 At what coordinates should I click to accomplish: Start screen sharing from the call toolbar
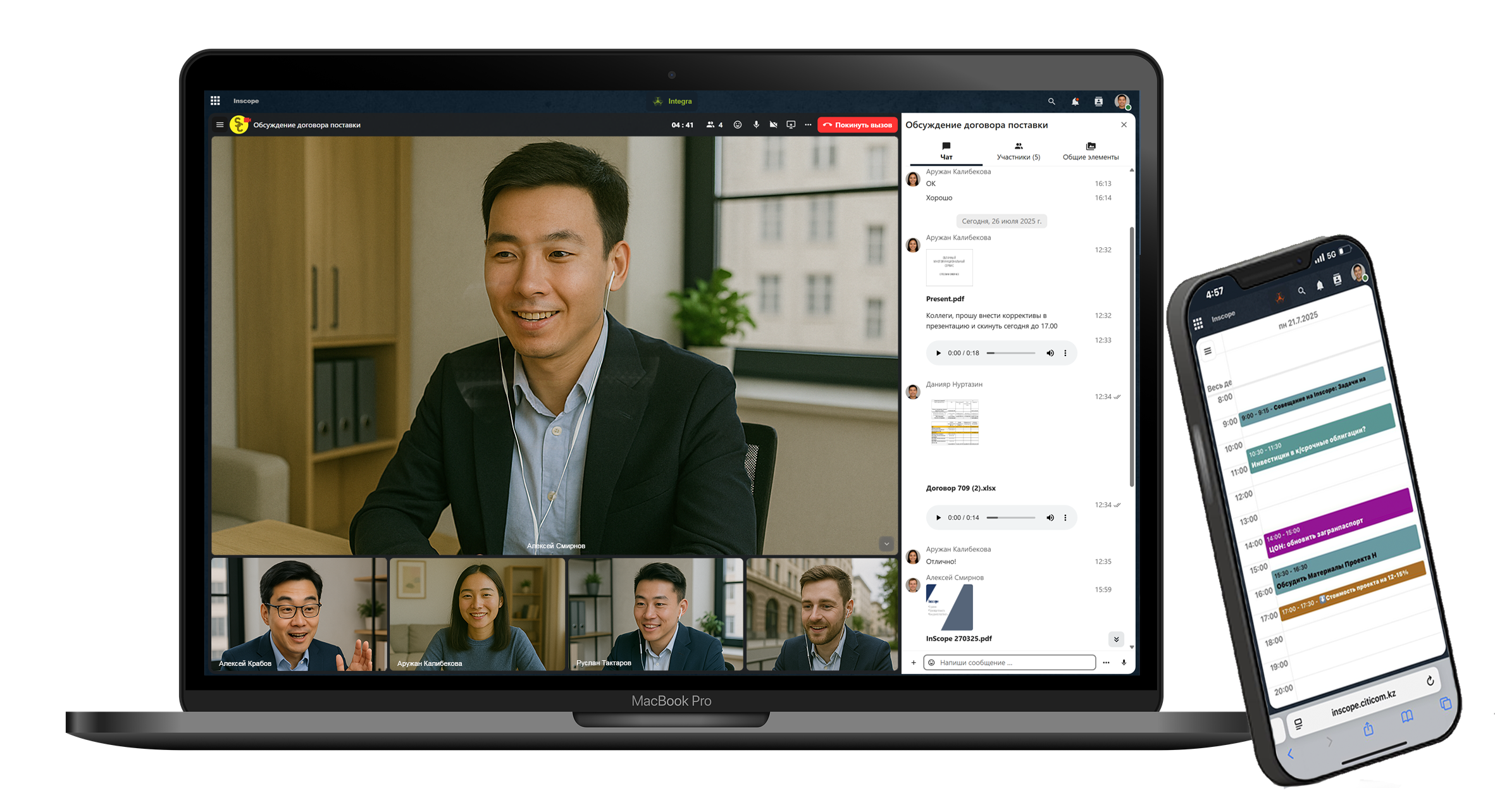(x=790, y=125)
